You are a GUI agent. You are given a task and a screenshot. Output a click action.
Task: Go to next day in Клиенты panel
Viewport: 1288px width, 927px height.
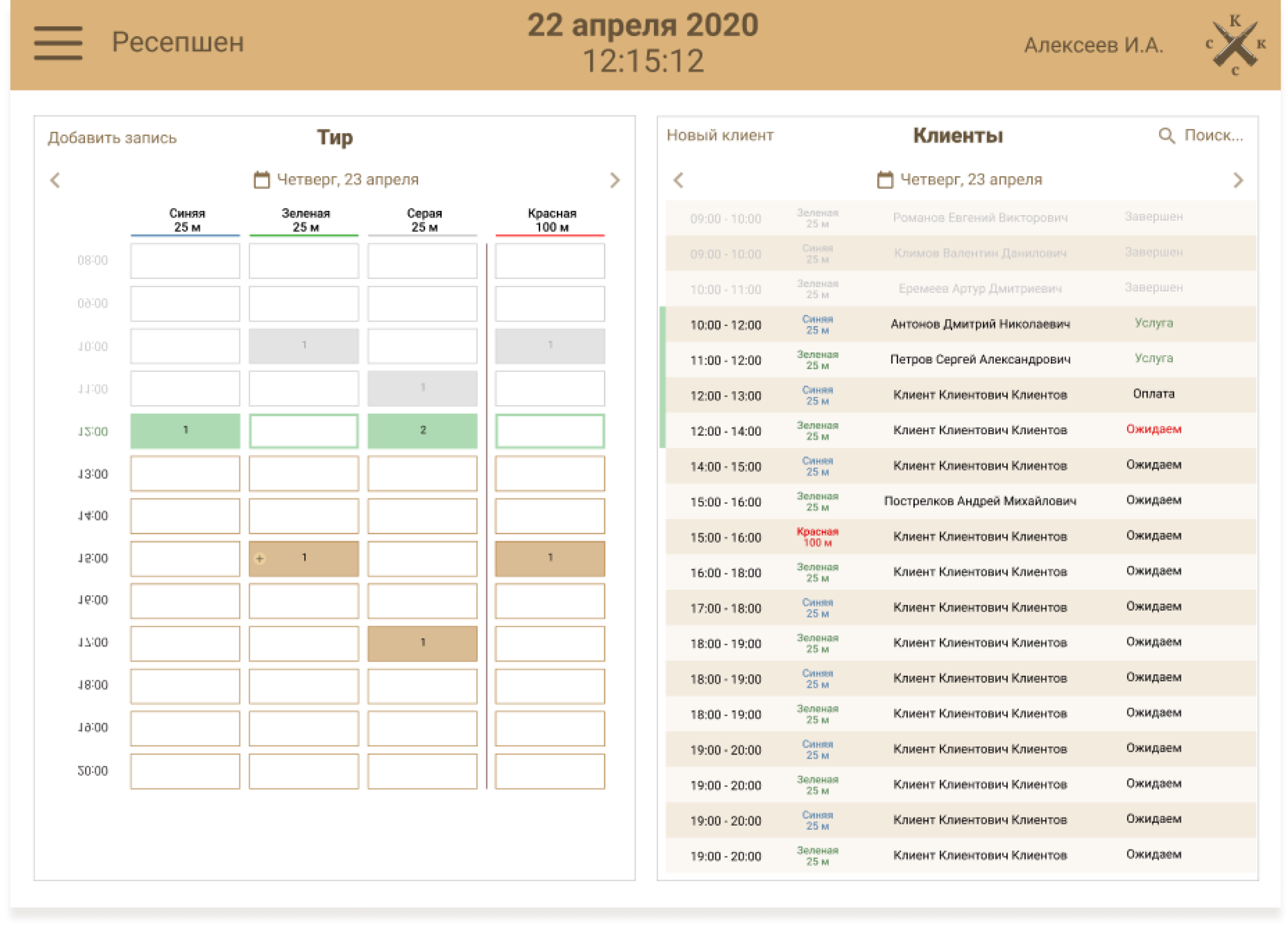(x=1238, y=181)
